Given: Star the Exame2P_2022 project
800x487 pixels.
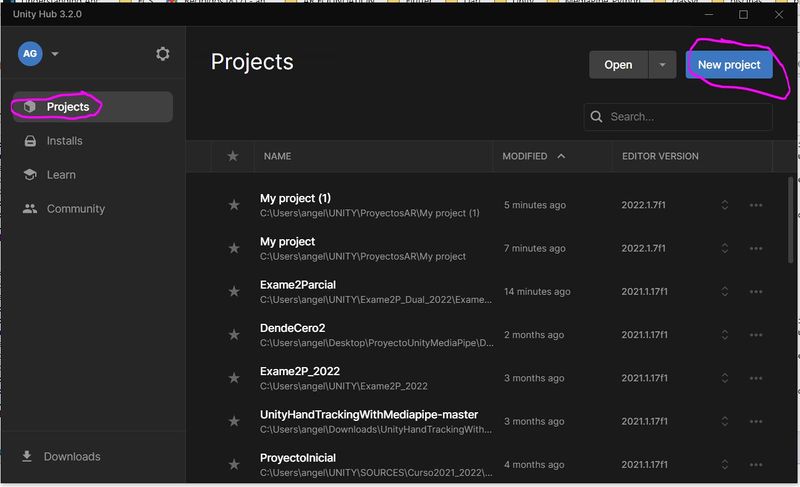Looking at the screenshot, I should [234, 378].
